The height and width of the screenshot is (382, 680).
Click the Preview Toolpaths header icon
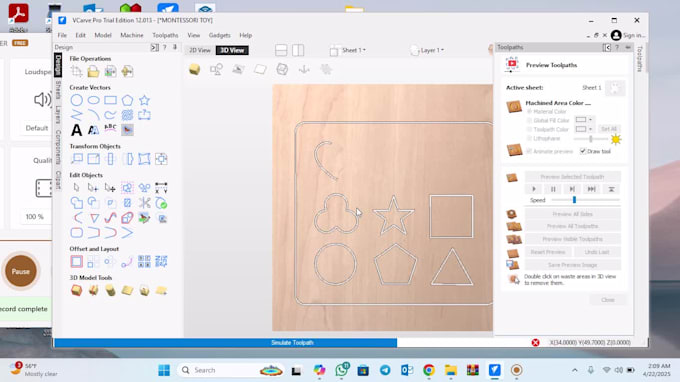tap(512, 65)
